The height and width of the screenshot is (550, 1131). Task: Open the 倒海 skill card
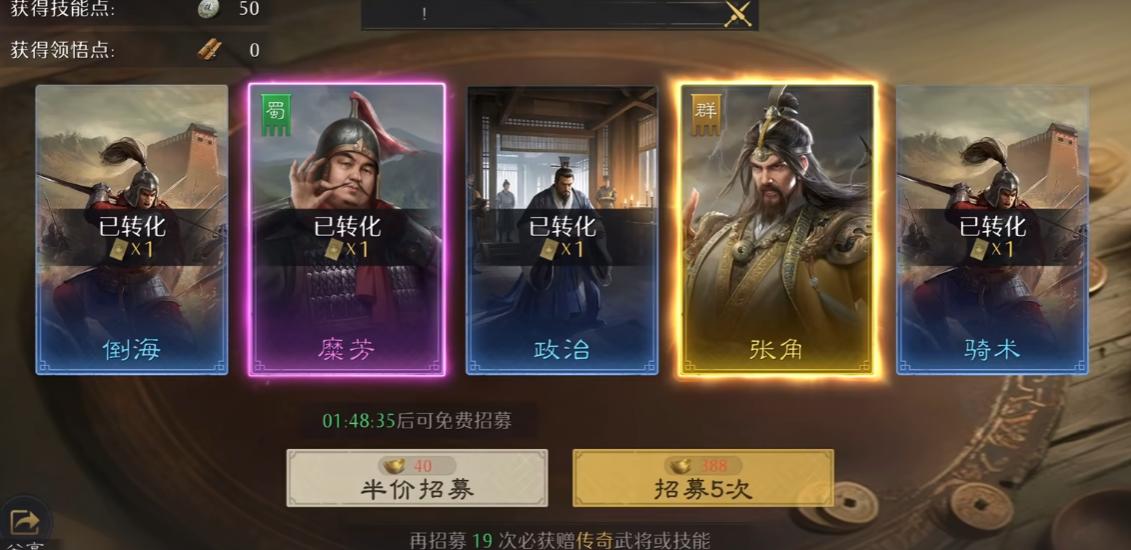(132, 229)
